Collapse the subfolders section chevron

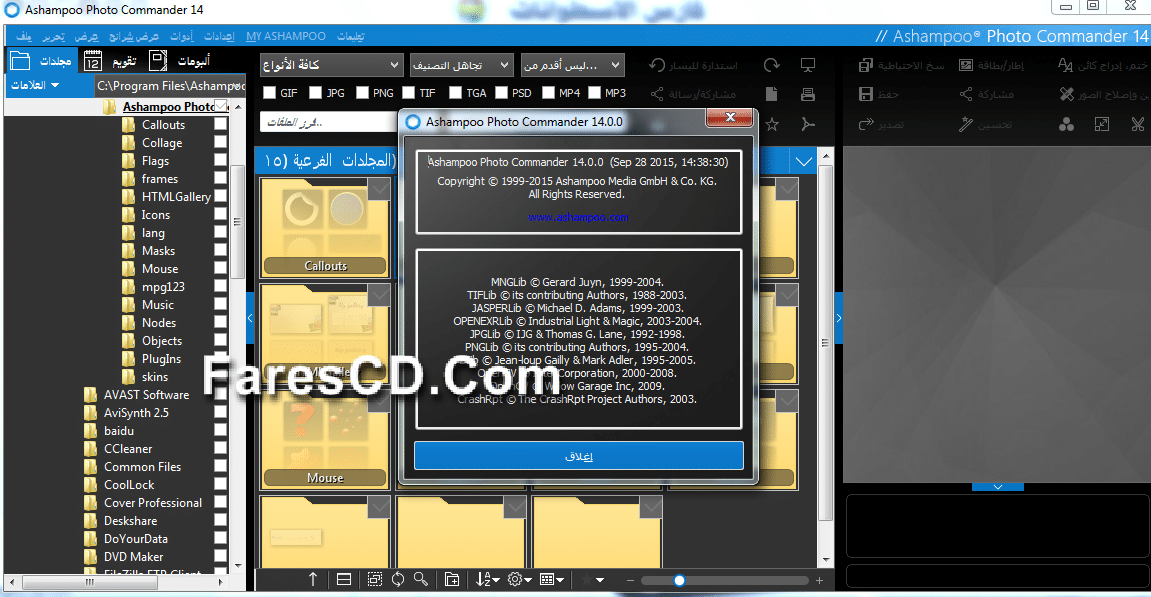pos(804,161)
